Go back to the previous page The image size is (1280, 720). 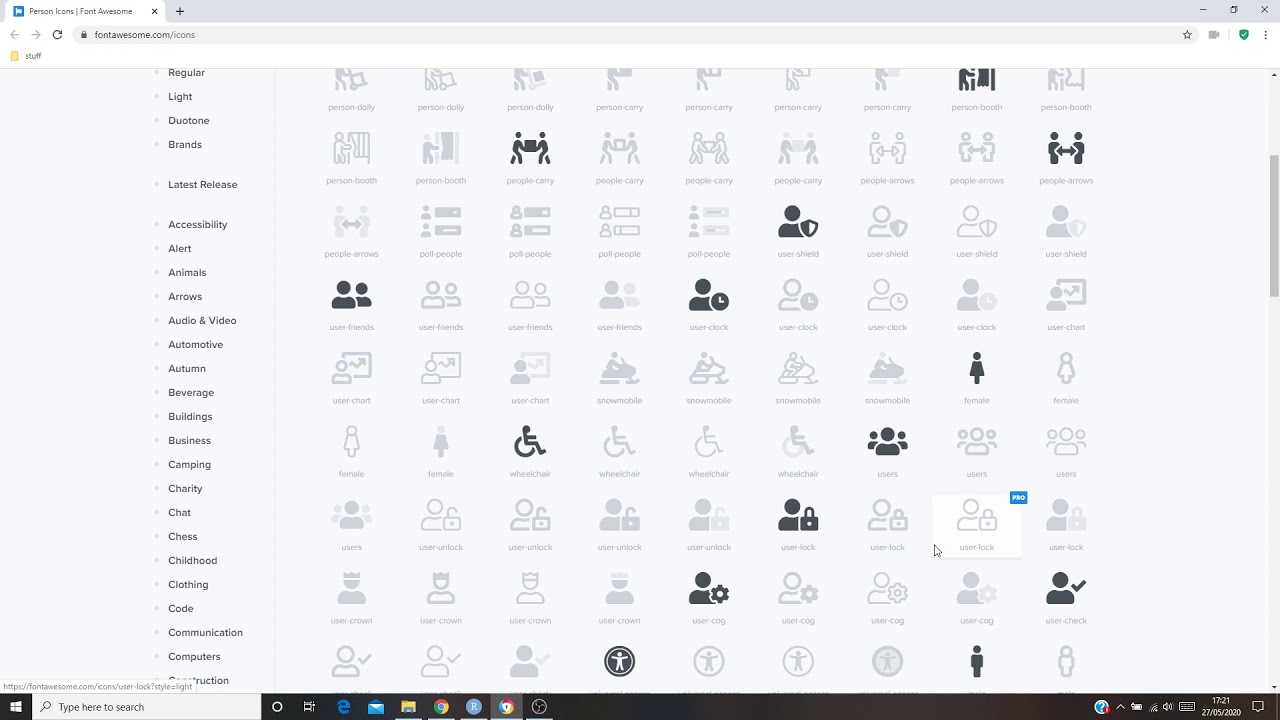point(14,34)
